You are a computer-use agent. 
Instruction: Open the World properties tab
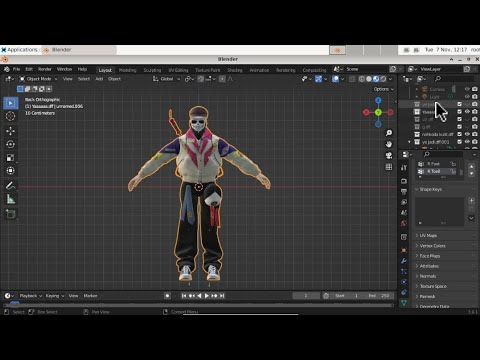click(404, 223)
